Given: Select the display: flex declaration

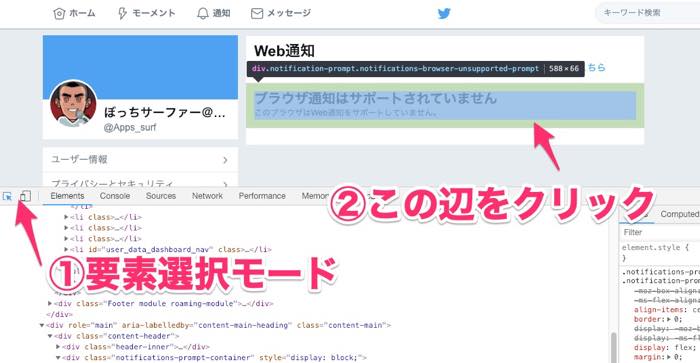Looking at the screenshot, I should pos(665,347).
